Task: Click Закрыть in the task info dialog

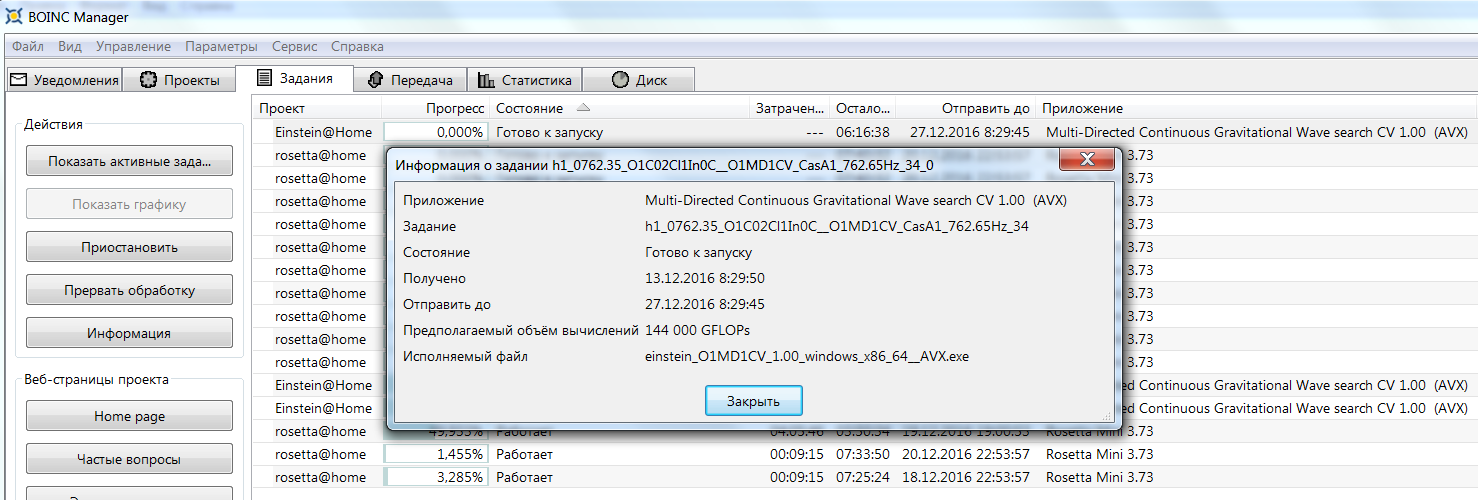Action: (753, 401)
